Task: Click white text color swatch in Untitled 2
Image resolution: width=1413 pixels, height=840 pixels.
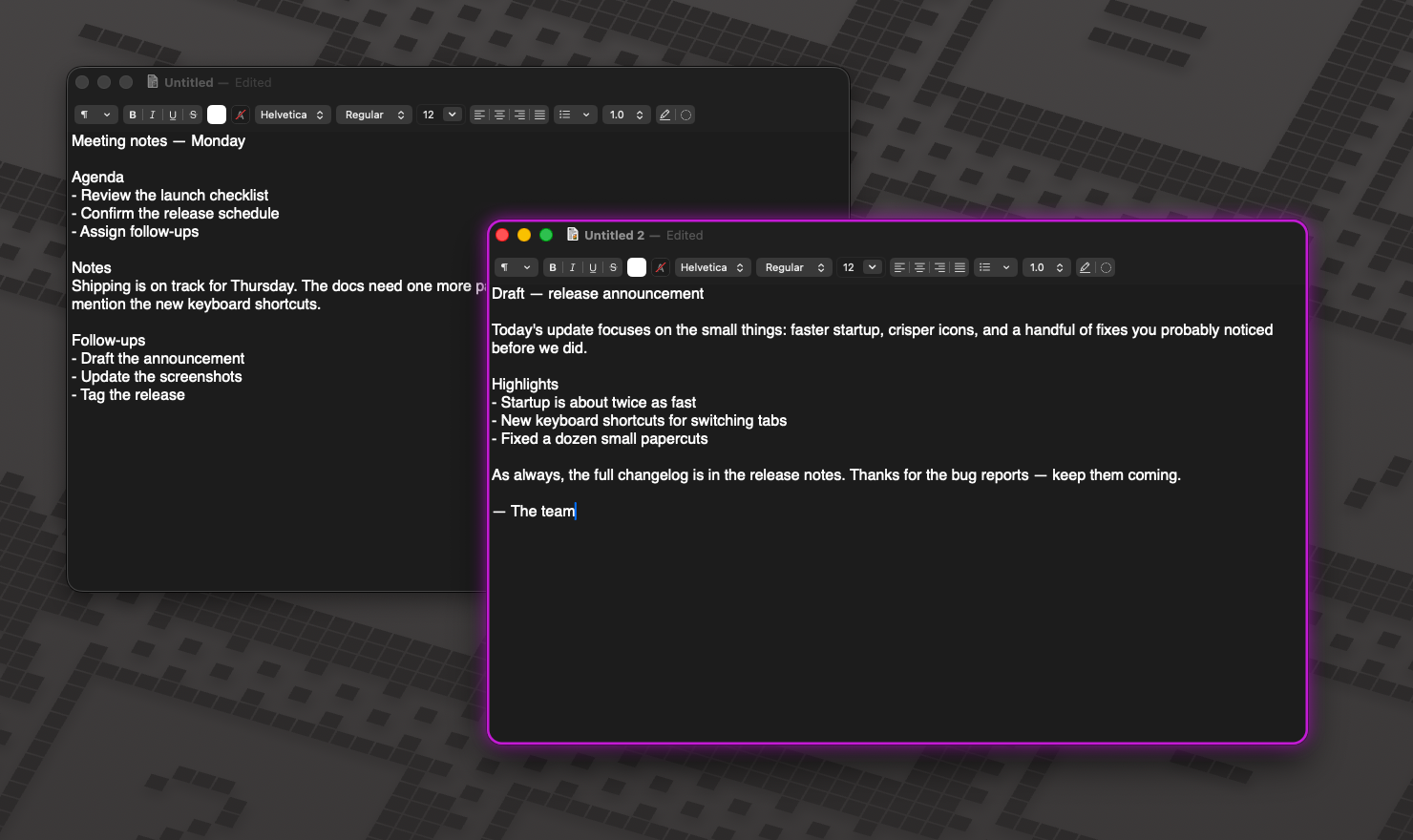Action: pyautogui.click(x=637, y=267)
